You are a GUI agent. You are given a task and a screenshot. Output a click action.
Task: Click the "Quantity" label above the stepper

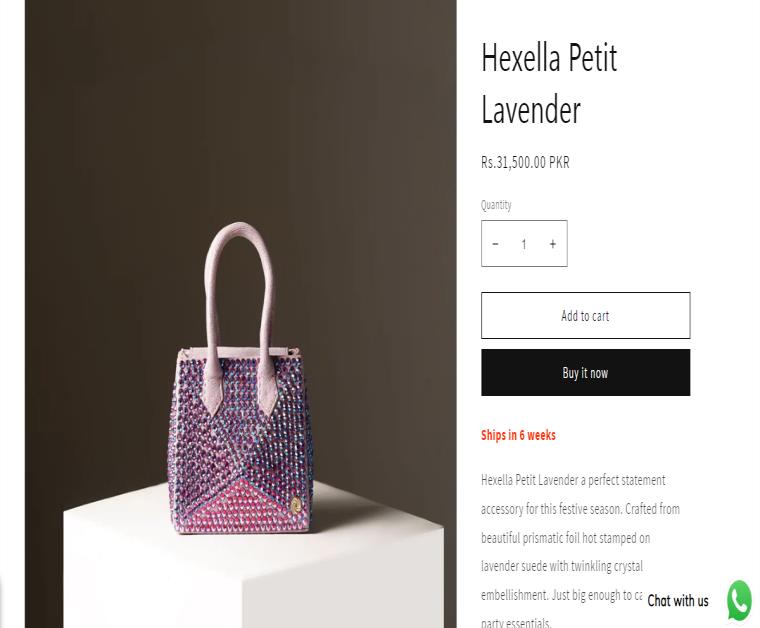pos(496,204)
